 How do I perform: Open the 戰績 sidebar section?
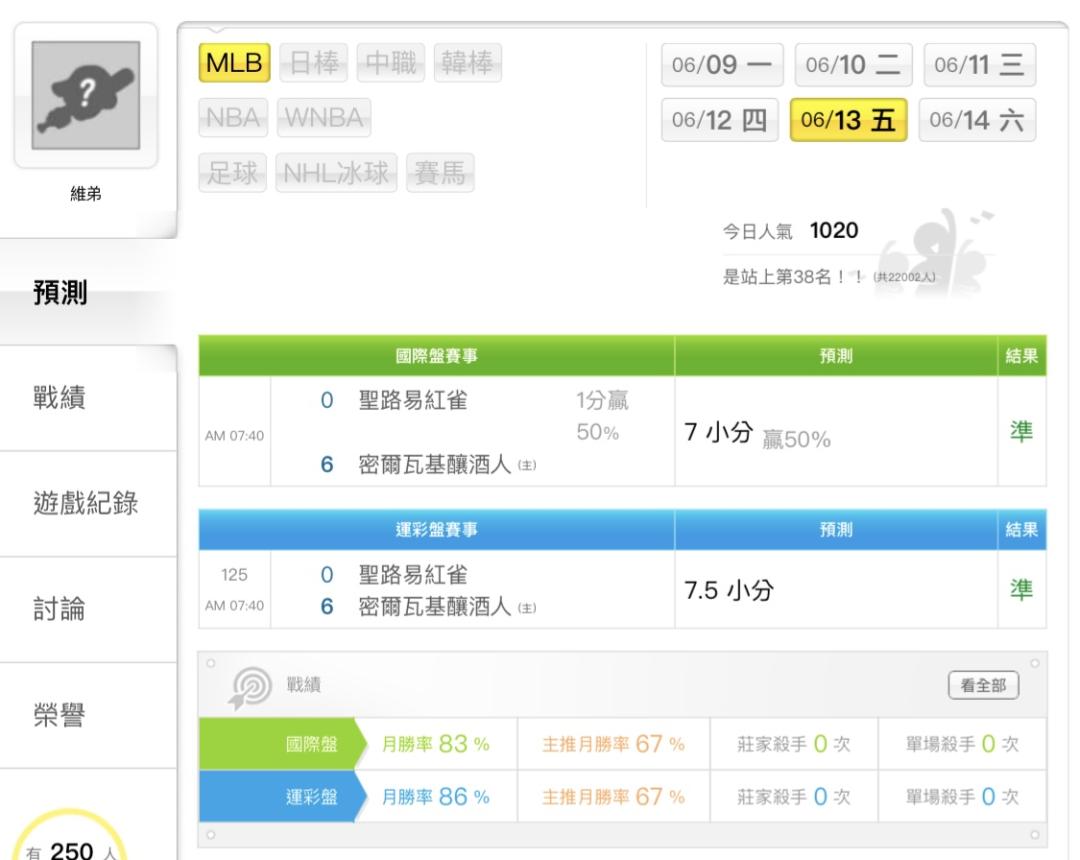pyautogui.click(x=88, y=398)
